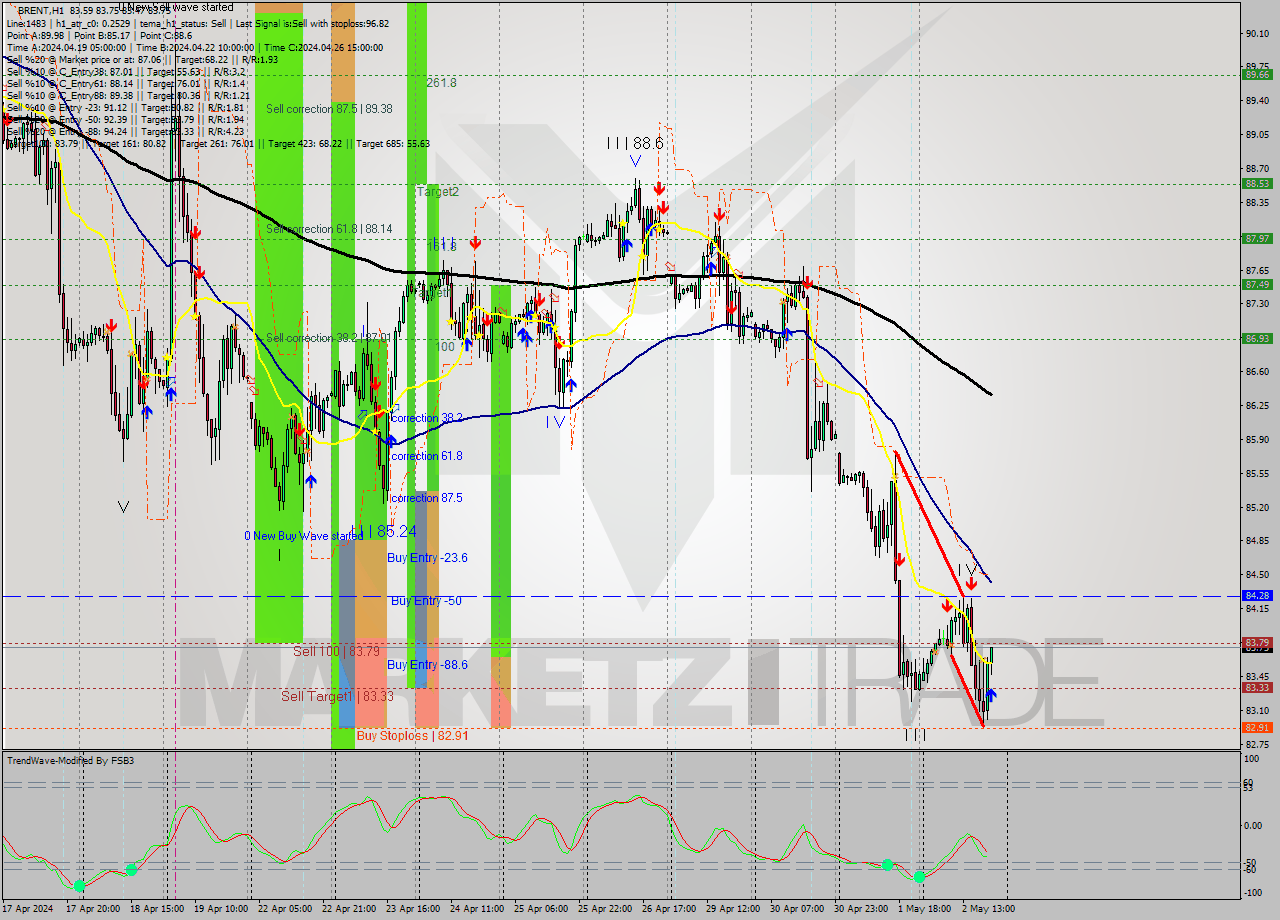
Task: Click the 'correction 87.5' blue label
Action: coord(427,498)
